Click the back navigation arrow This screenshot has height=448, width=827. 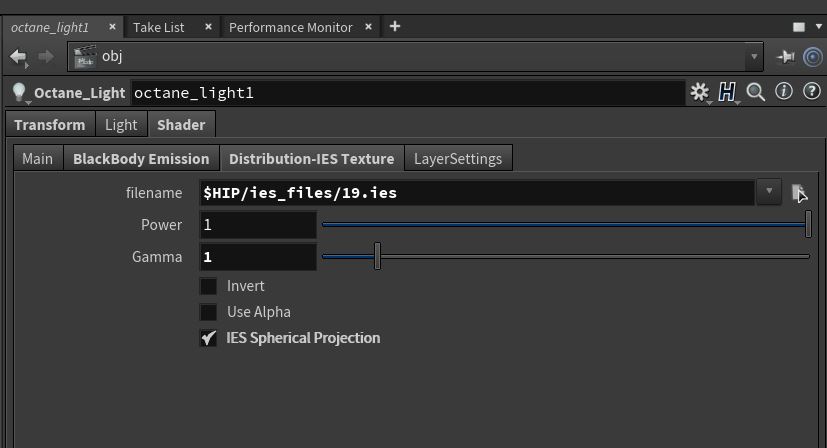click(18, 57)
